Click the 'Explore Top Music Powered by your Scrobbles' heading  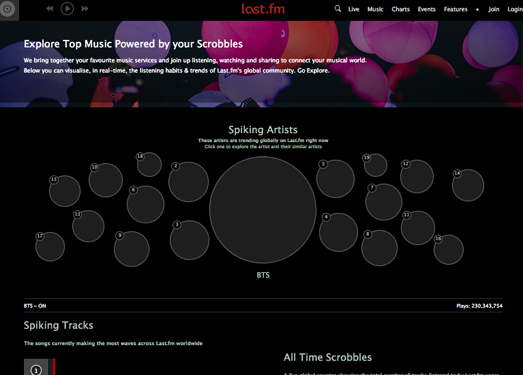click(133, 44)
